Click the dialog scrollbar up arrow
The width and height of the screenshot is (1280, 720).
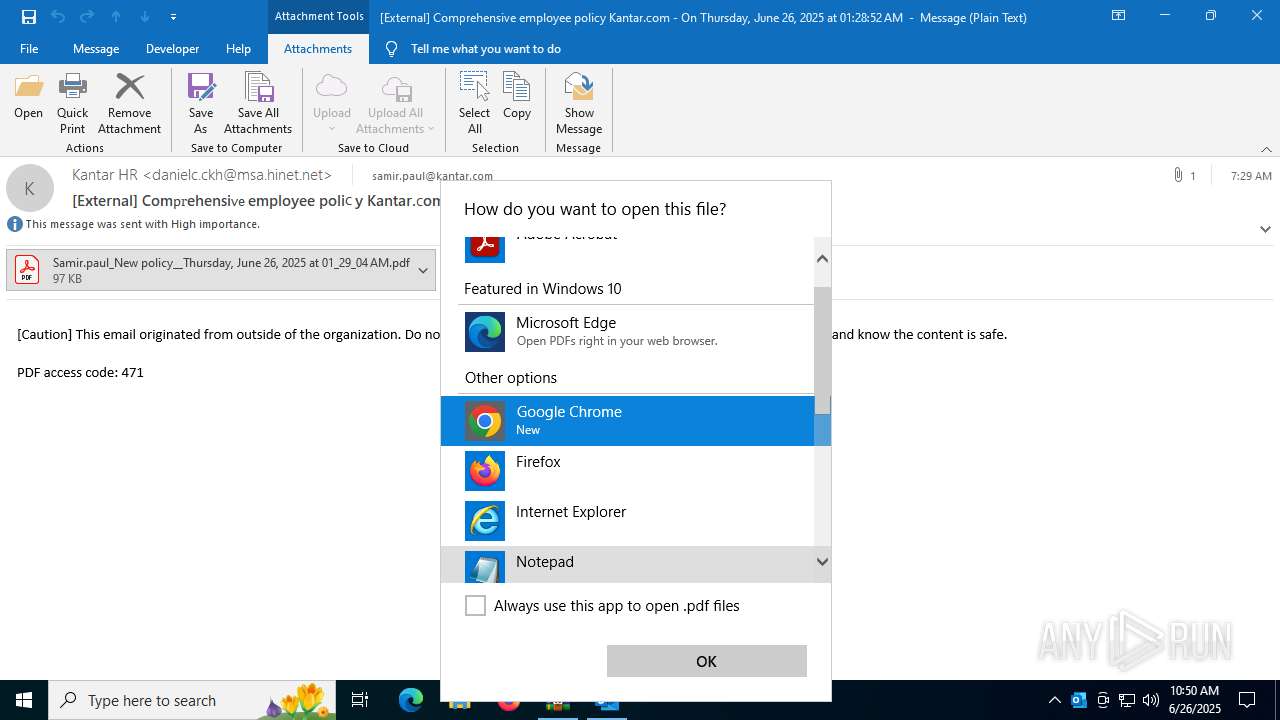pyautogui.click(x=822, y=258)
